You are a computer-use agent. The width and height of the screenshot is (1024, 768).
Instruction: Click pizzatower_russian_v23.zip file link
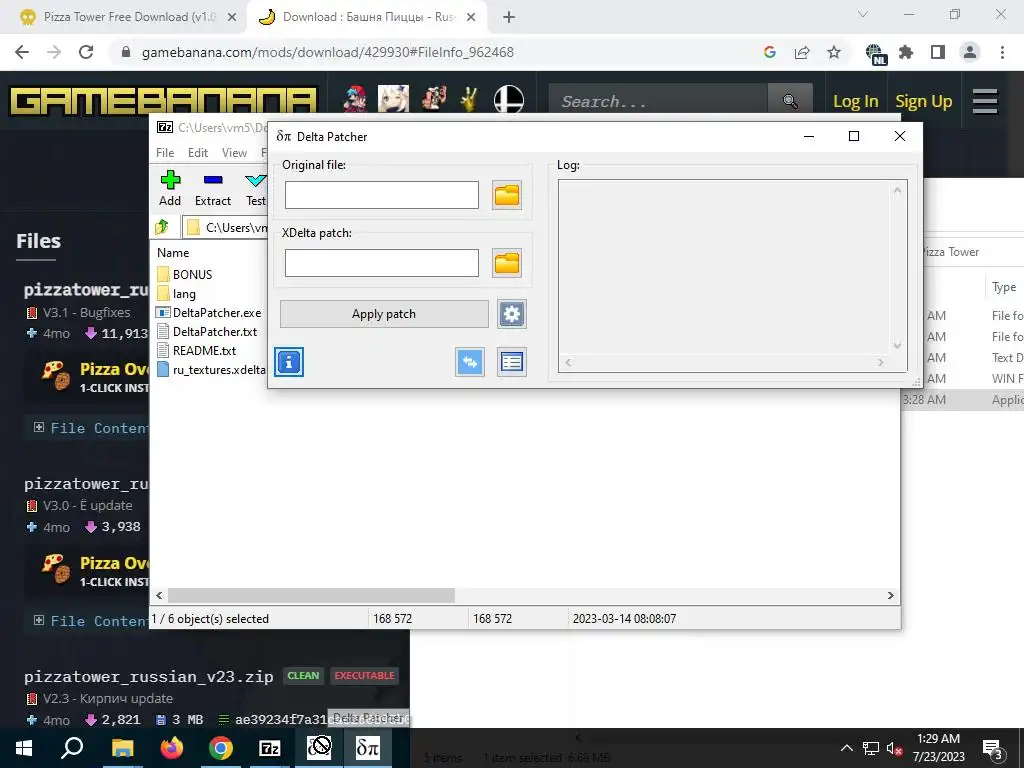[x=148, y=677]
